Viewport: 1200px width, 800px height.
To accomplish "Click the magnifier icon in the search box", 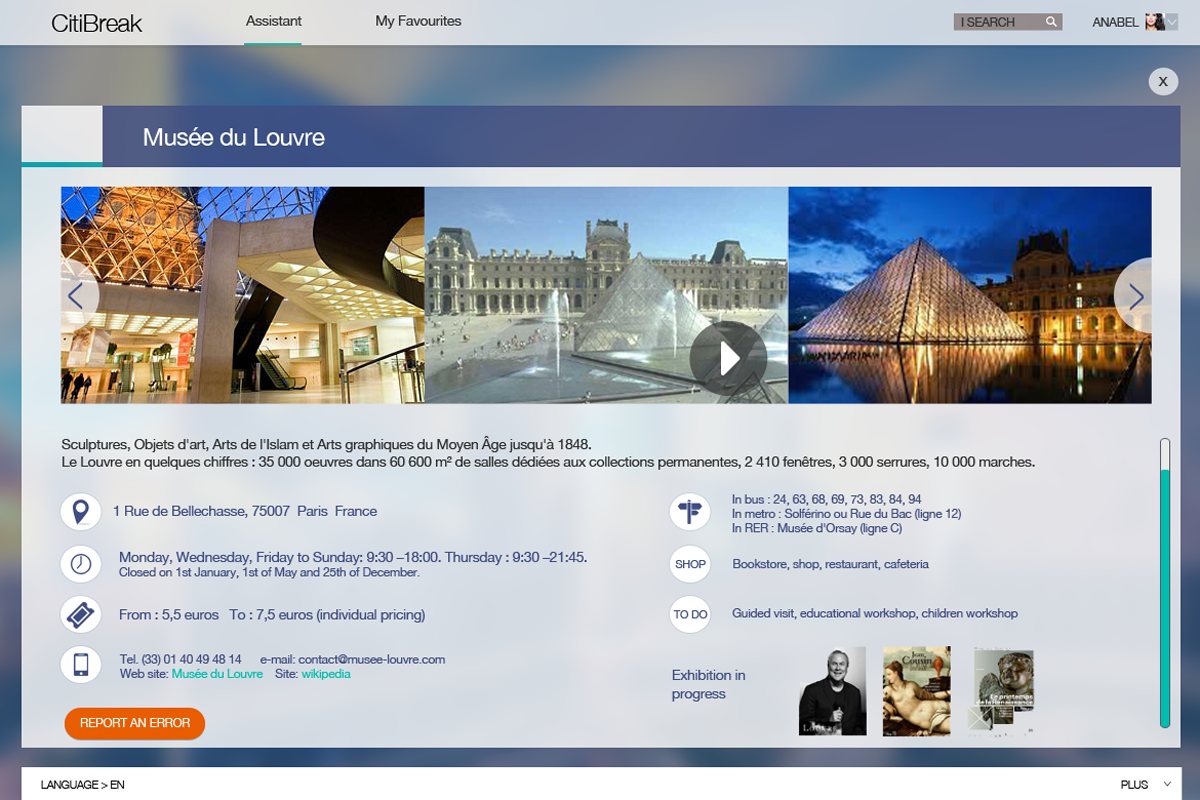I will pos(1051,22).
